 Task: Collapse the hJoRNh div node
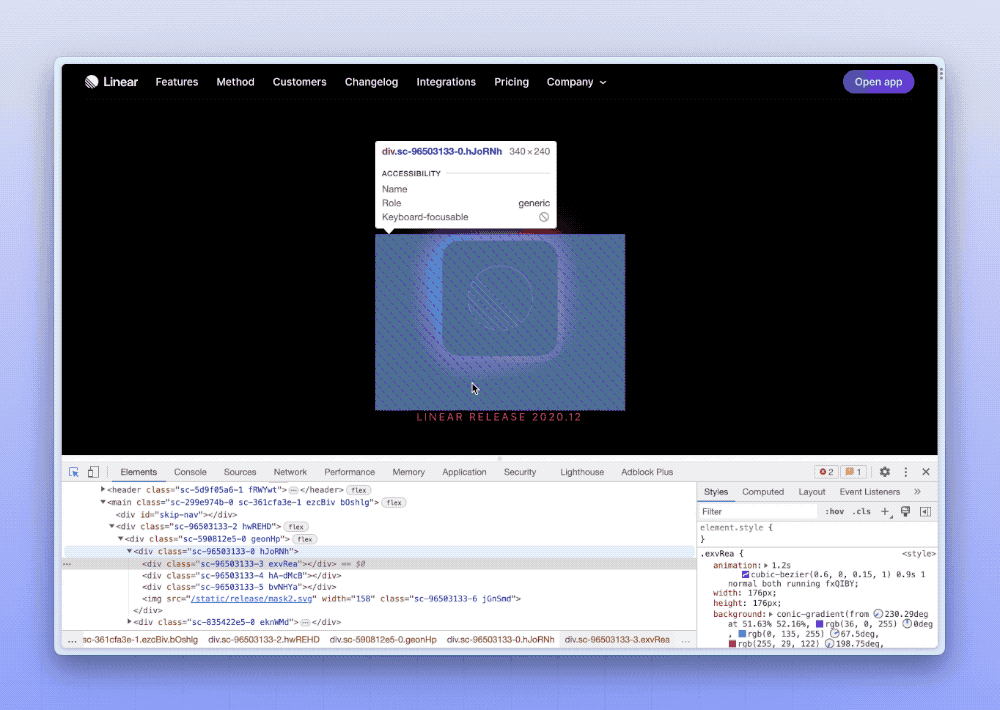click(129, 551)
